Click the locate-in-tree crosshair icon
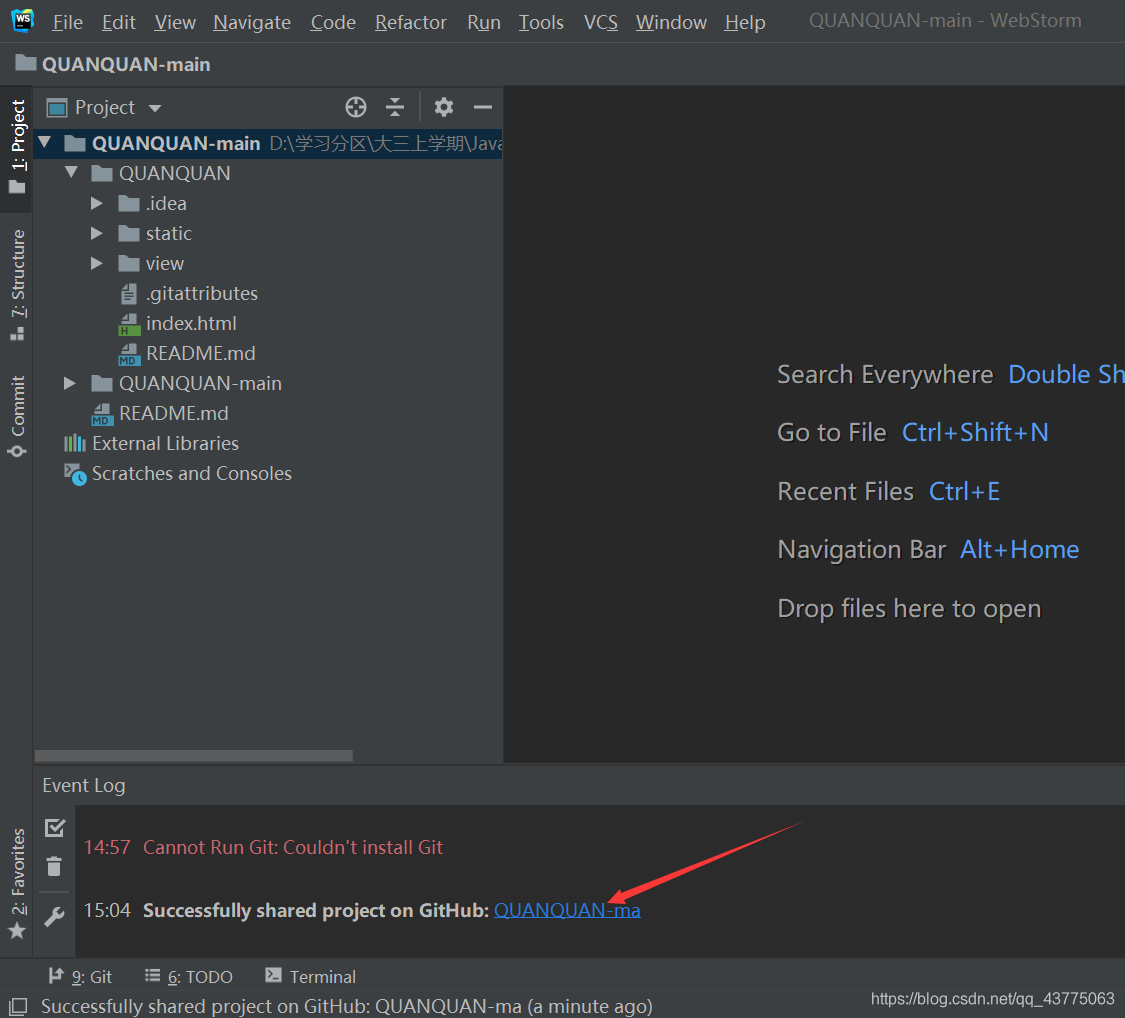 356,108
